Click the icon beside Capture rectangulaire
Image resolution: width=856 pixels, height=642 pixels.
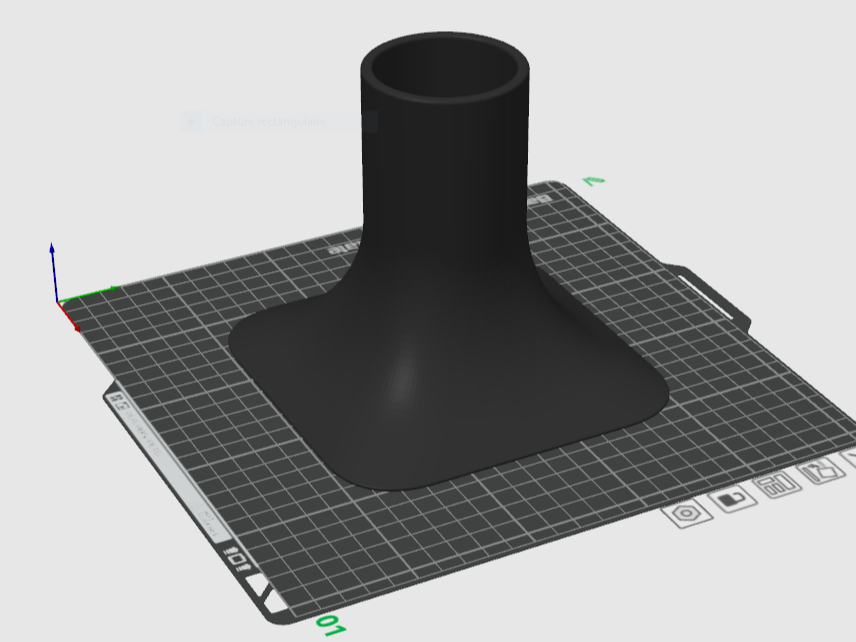[x=191, y=121]
